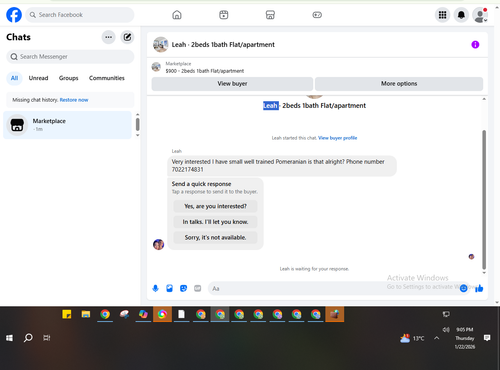Click the View buyer button

pos(232,84)
